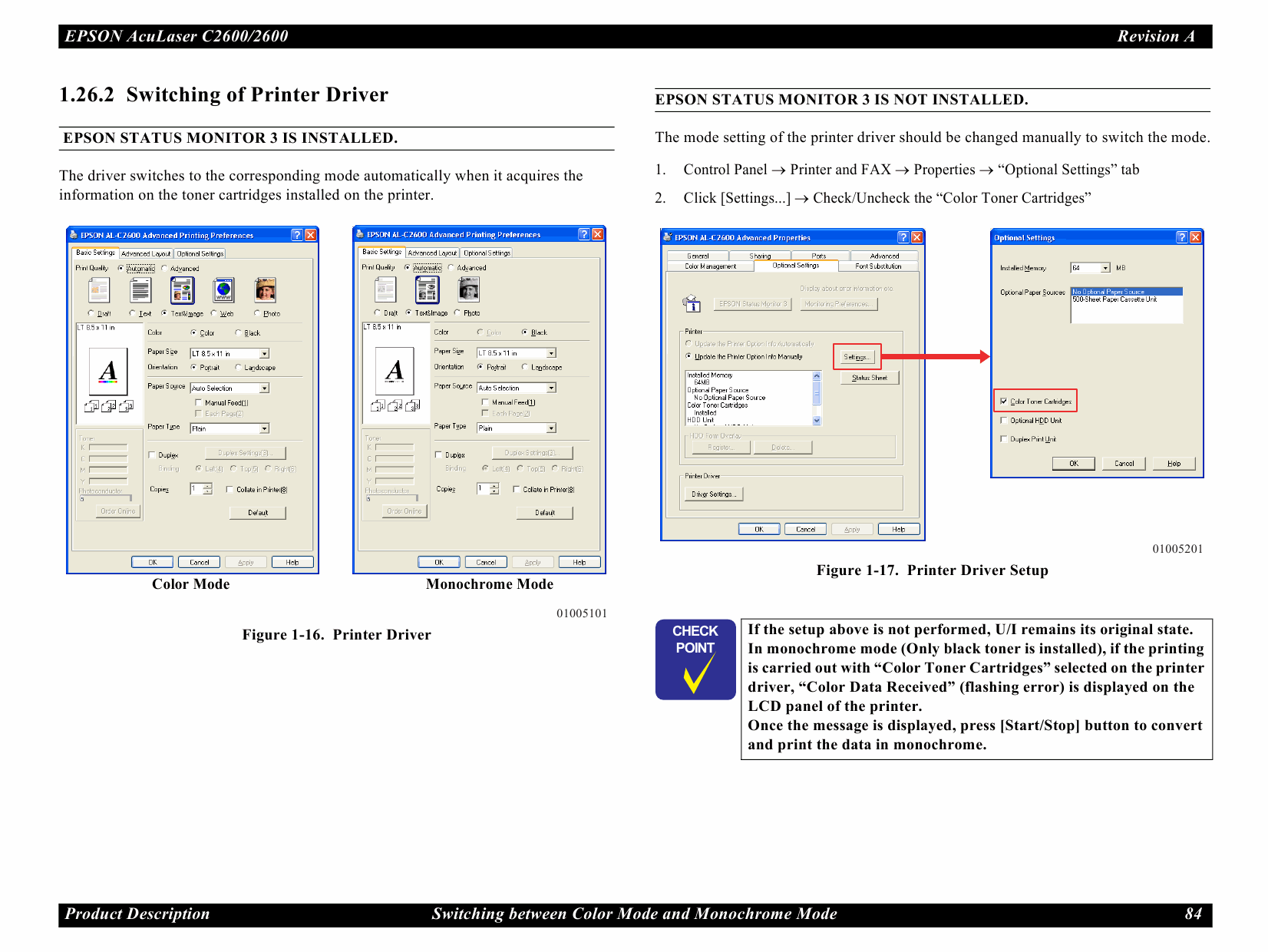
Task: Choose the Web globe quality icon
Action: point(223,291)
